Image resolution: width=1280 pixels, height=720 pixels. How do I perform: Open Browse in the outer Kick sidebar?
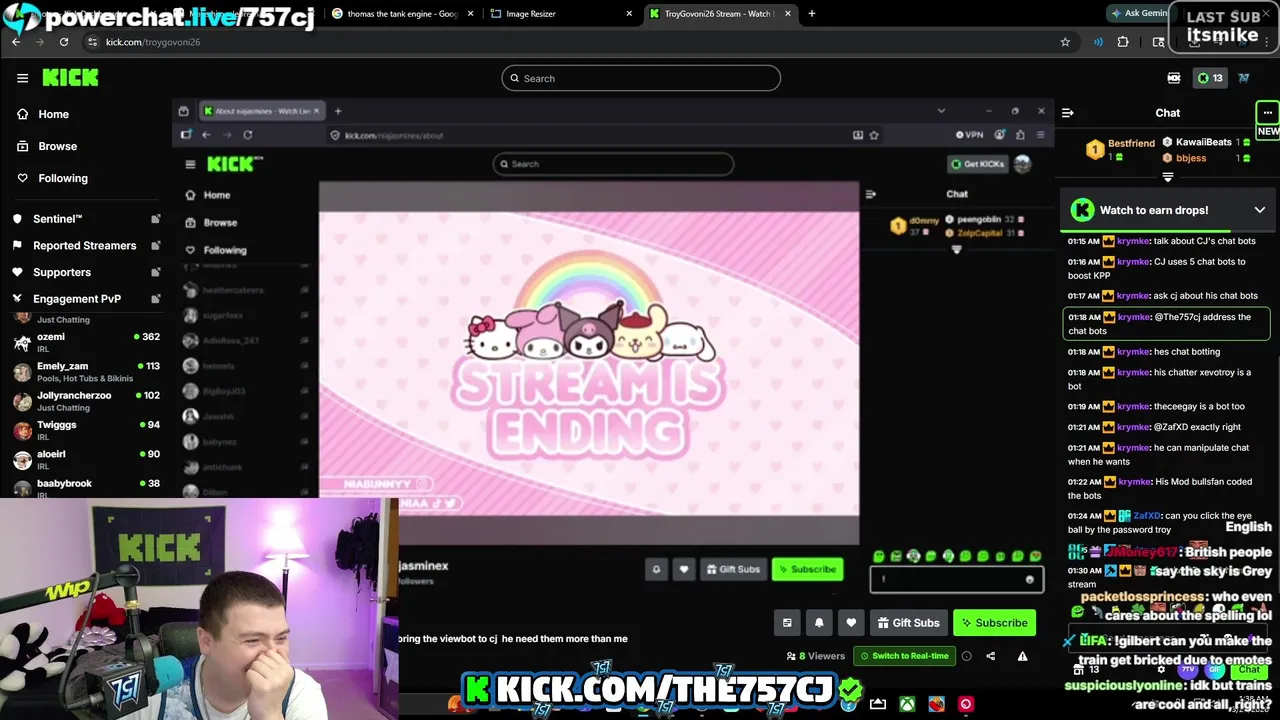[x=47, y=146]
